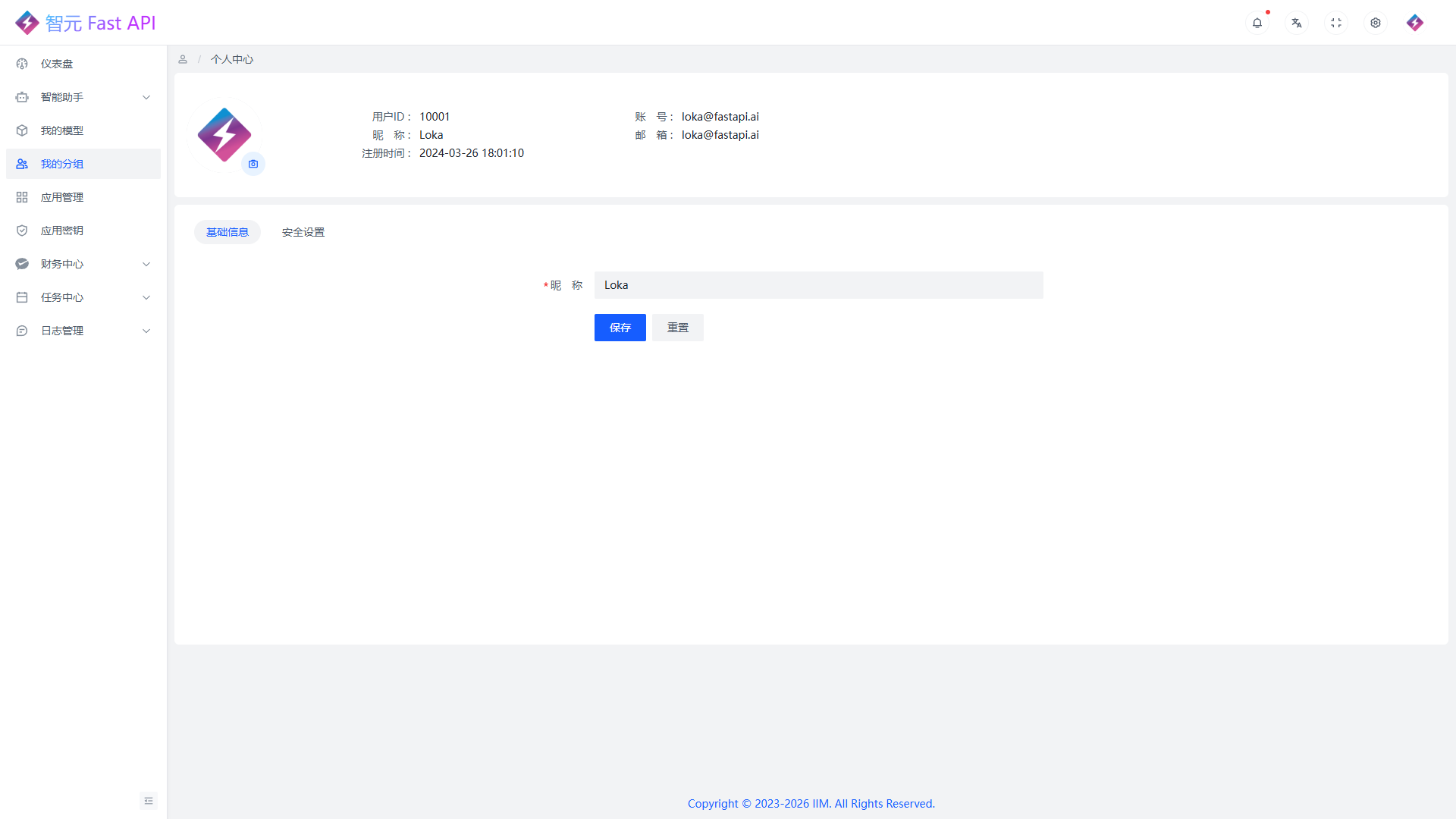Click the 重置 reset button
Screen dimensions: 1456x819
pos(678,328)
